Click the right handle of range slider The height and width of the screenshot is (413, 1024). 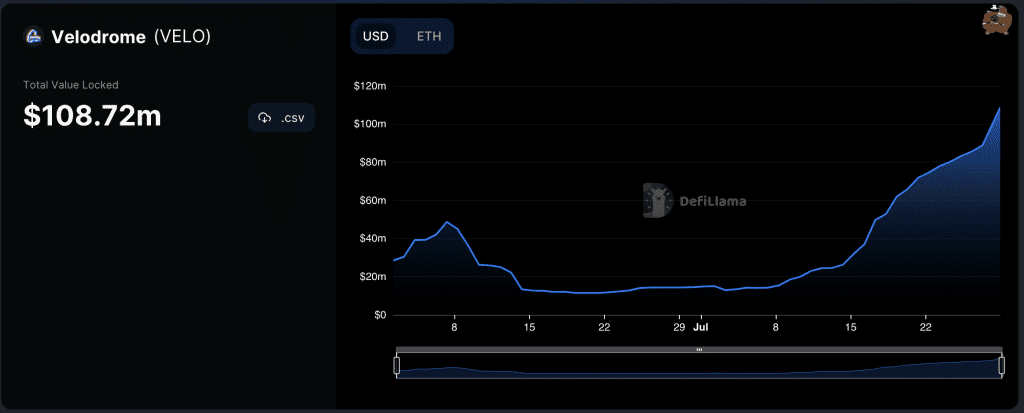click(1001, 366)
